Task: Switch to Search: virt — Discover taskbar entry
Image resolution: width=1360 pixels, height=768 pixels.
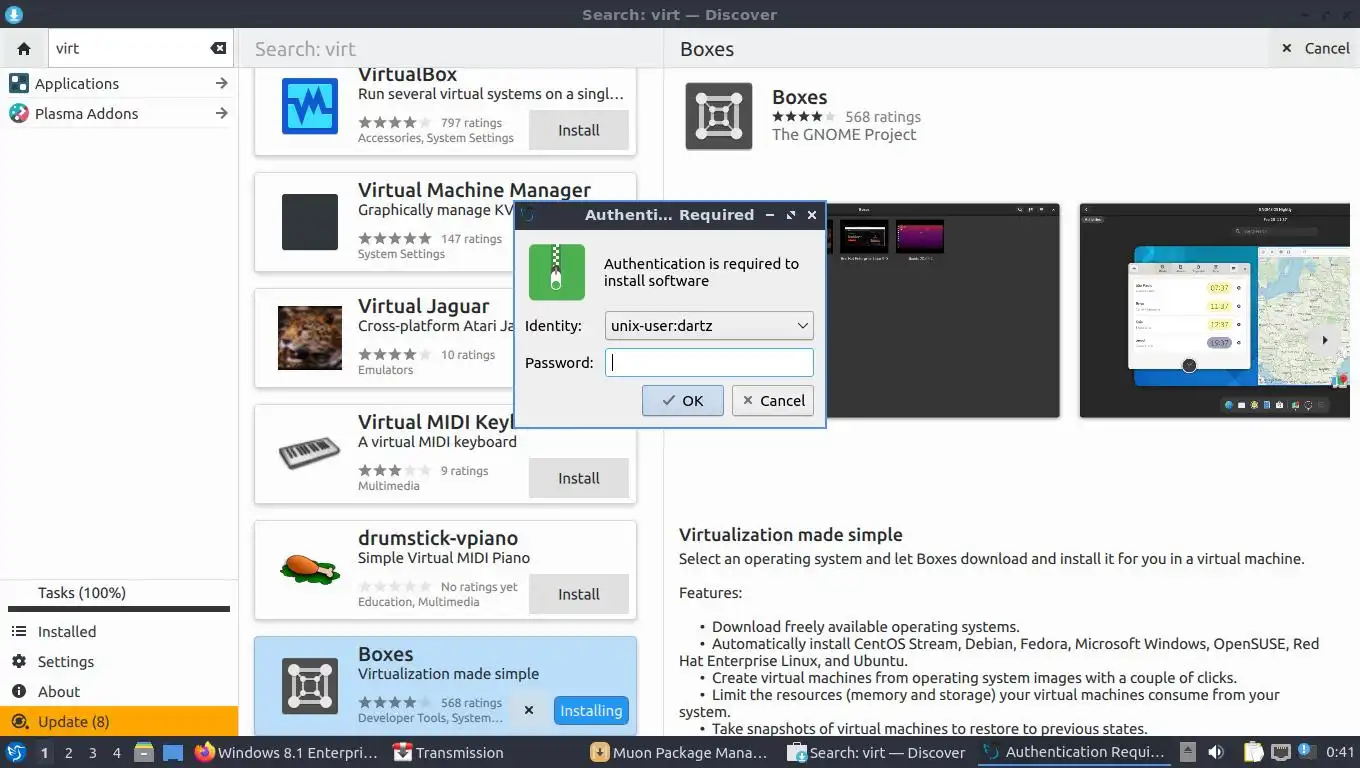Action: pyautogui.click(x=877, y=752)
